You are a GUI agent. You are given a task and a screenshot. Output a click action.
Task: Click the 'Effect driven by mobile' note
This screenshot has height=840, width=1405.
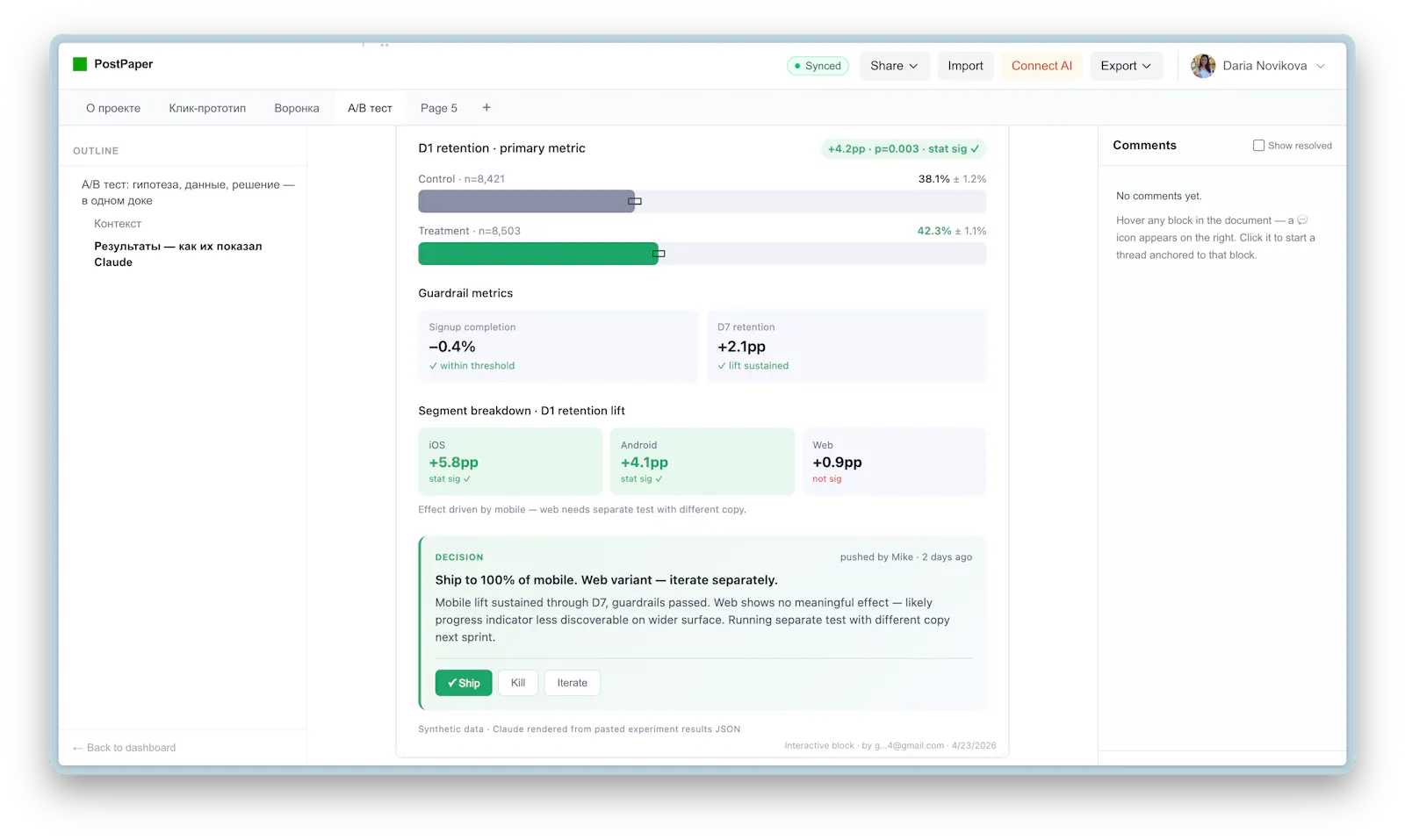point(582,510)
